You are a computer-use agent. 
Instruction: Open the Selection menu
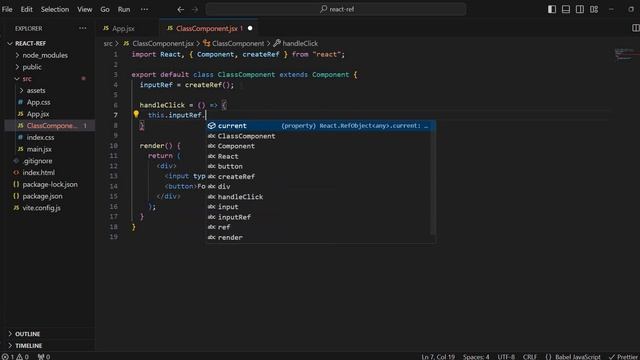(x=55, y=9)
